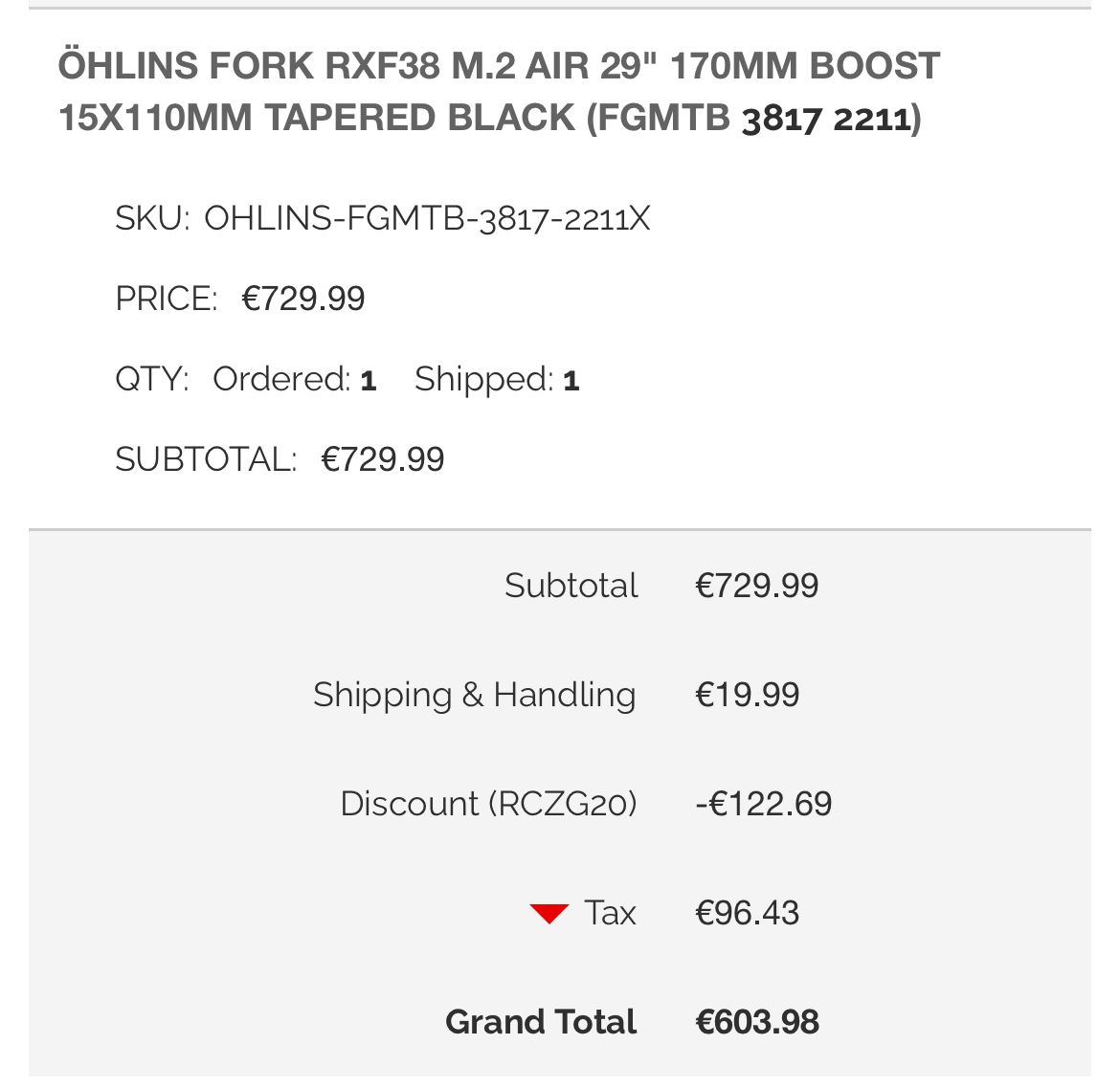This screenshot has width=1120, height=1089.
Task: Click the Subtotal label in totals section
Action: [x=571, y=586]
